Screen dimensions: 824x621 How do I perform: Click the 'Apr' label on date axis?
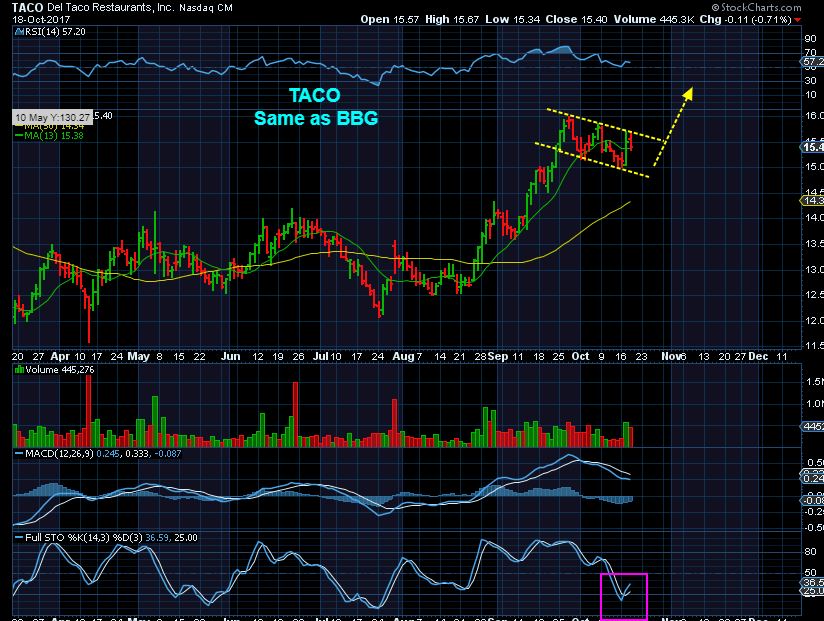tap(60, 356)
